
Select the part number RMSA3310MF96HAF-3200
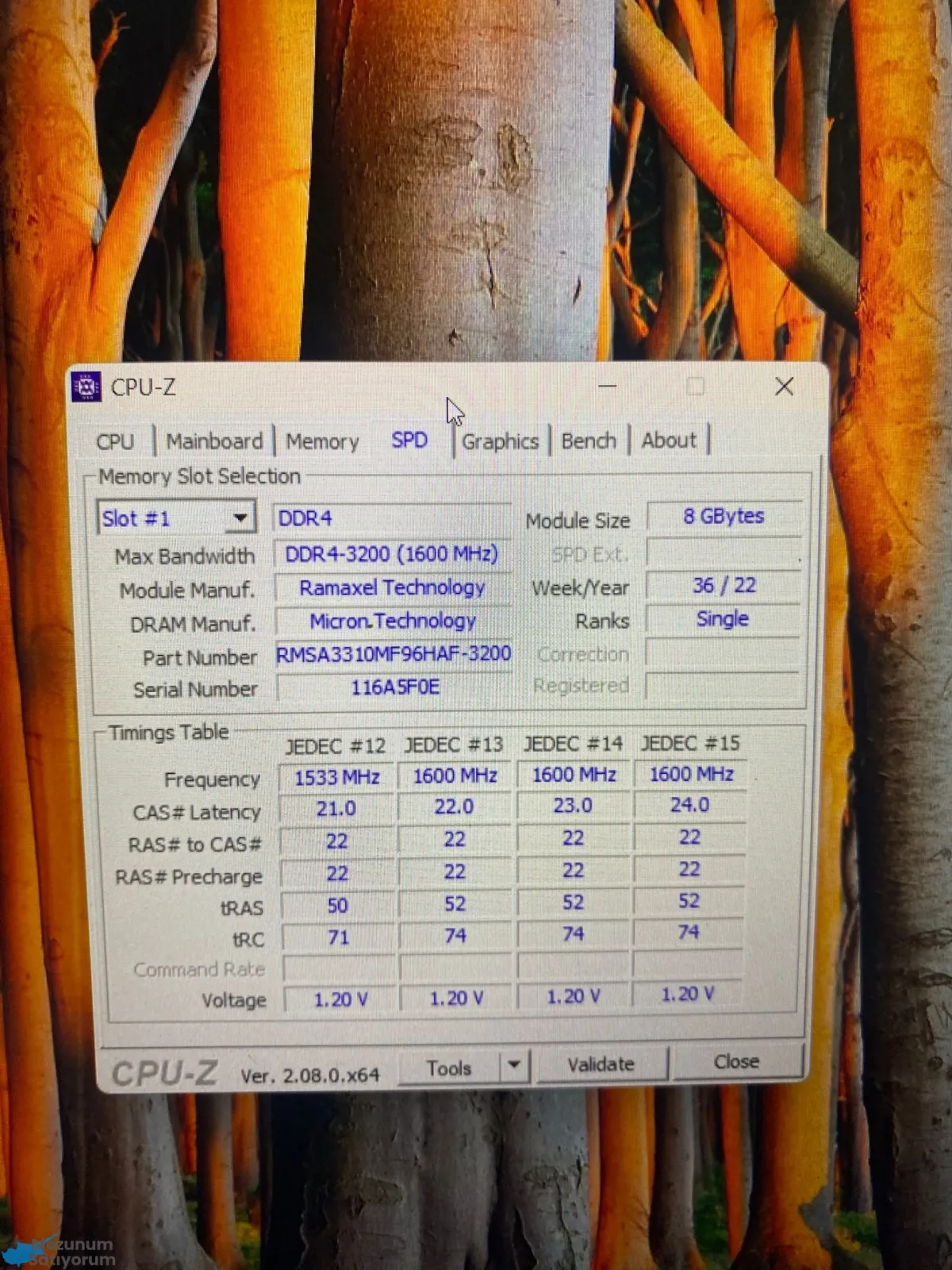[x=393, y=654]
